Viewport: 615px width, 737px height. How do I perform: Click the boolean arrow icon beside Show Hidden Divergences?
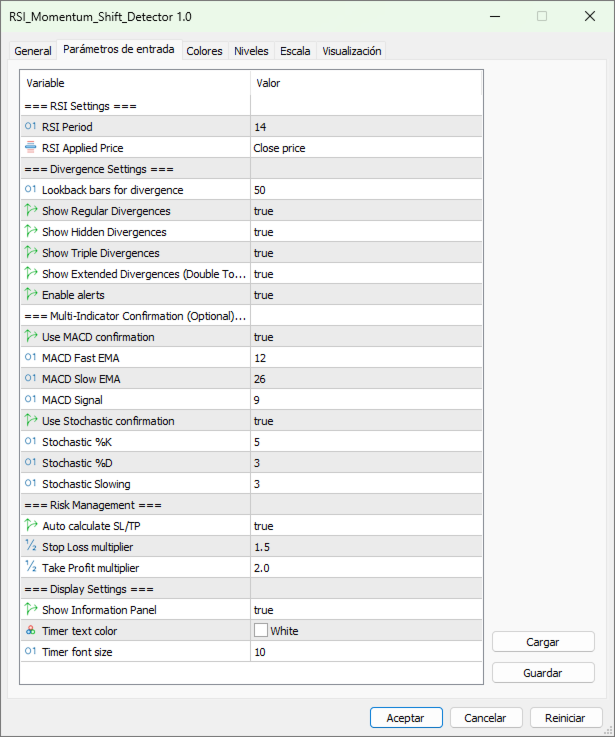pyautogui.click(x=31, y=231)
